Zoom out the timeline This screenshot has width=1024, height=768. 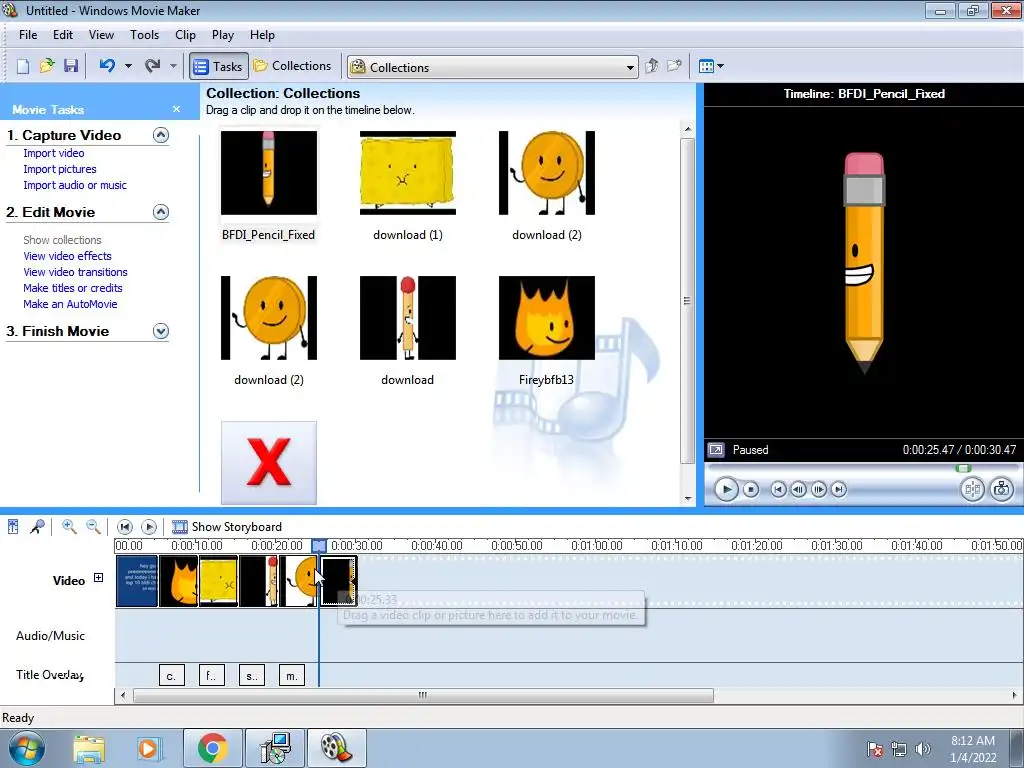pyautogui.click(x=93, y=526)
